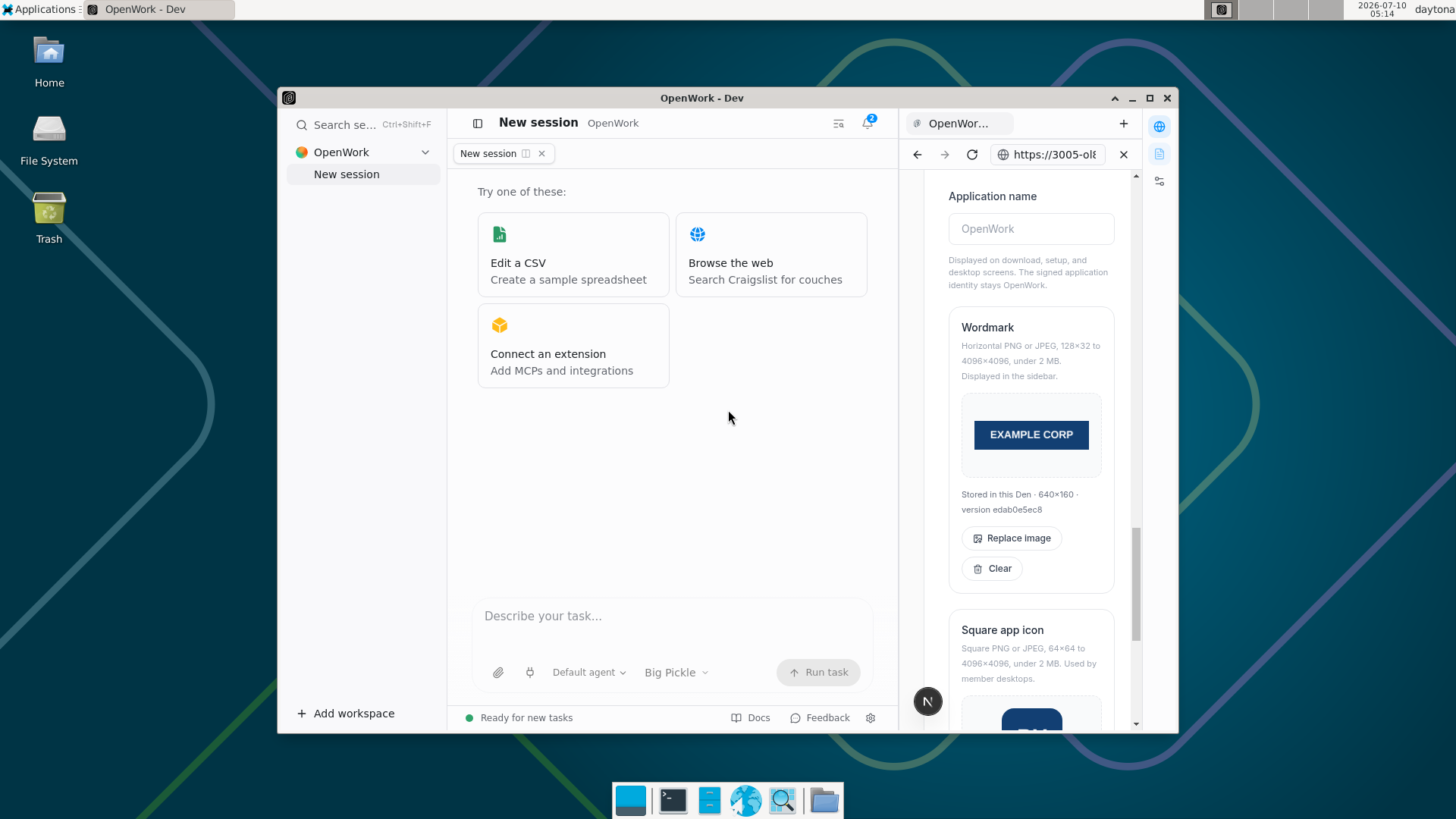Click the EXAMPLE CORP wordmark preview
This screenshot has height=819, width=1456.
point(1031,435)
